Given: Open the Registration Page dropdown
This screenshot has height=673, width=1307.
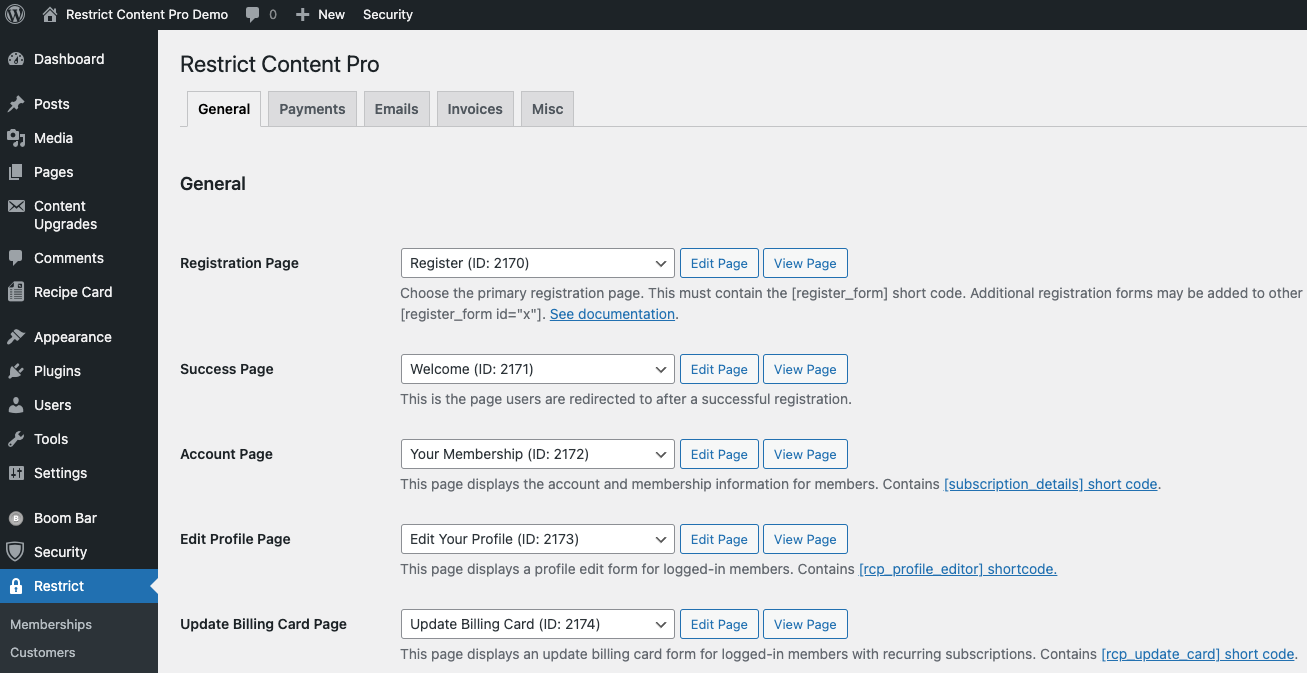Looking at the screenshot, I should (x=537, y=263).
